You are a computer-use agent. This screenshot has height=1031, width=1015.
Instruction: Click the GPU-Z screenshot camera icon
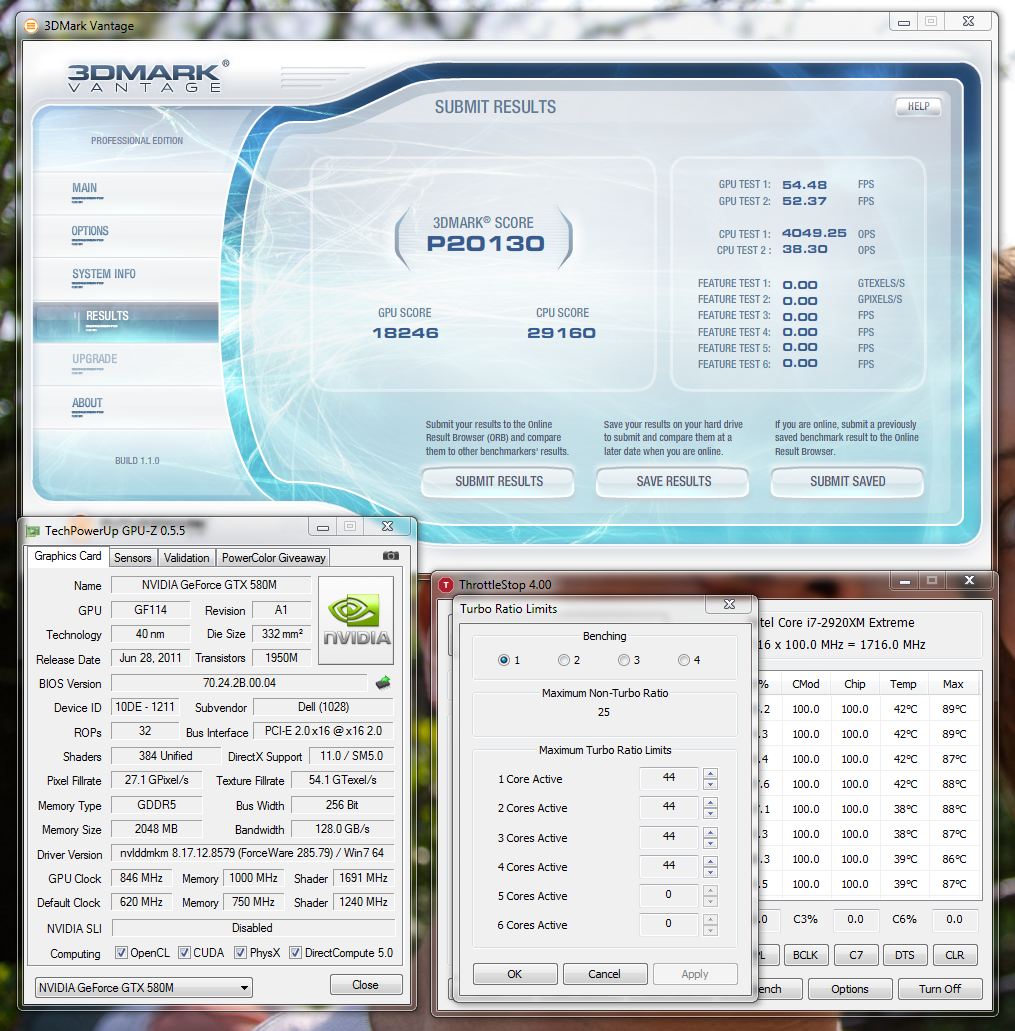390,556
